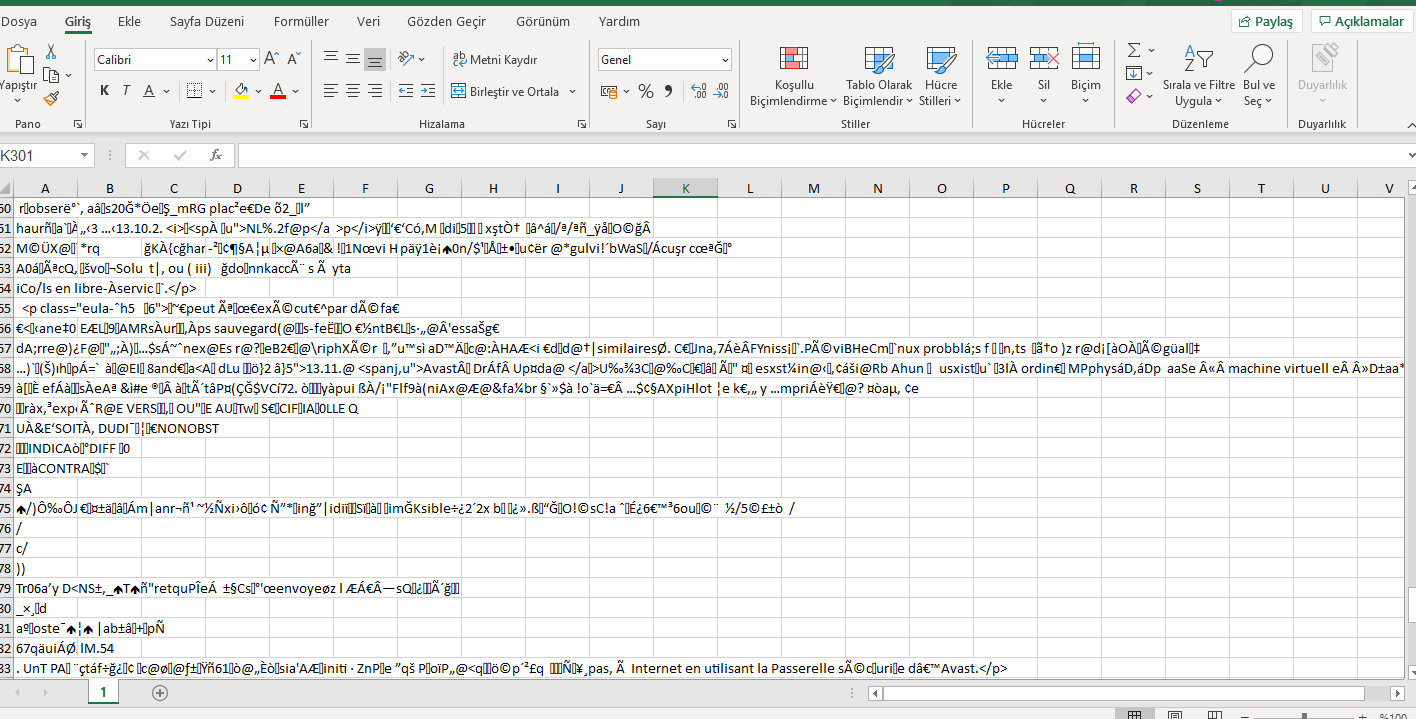
Task: Open the Formüller ribbon tab
Action: (301, 22)
